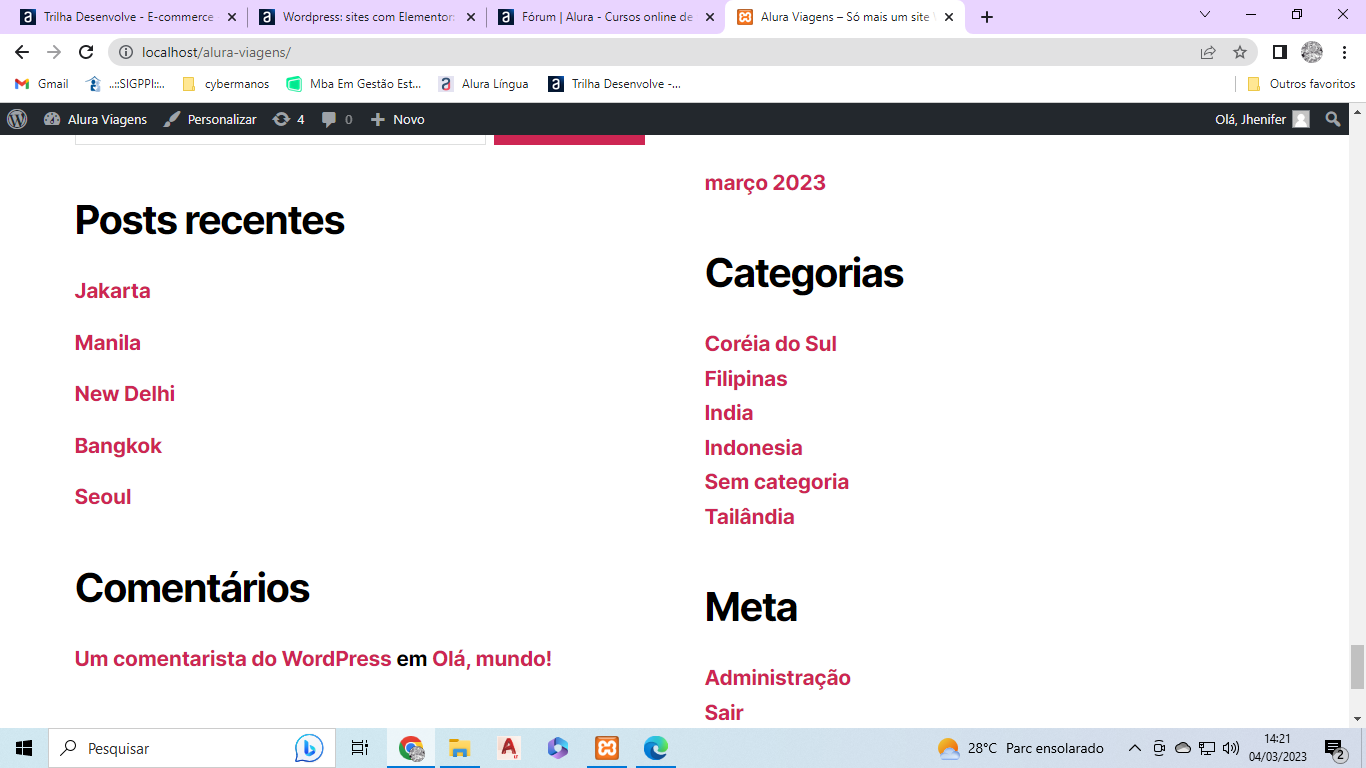This screenshot has width=1366, height=768.
Task: Open Chrome from the taskbar
Action: click(411, 748)
